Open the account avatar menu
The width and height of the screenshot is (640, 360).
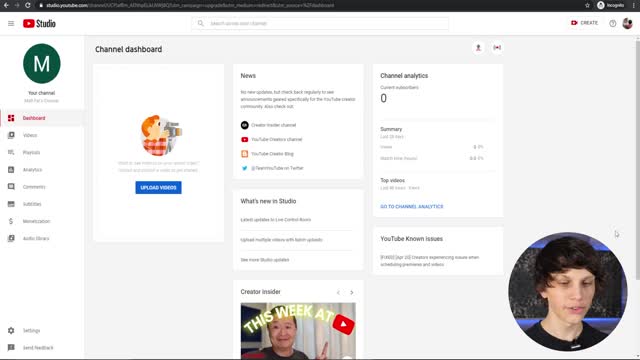pyautogui.click(x=627, y=23)
